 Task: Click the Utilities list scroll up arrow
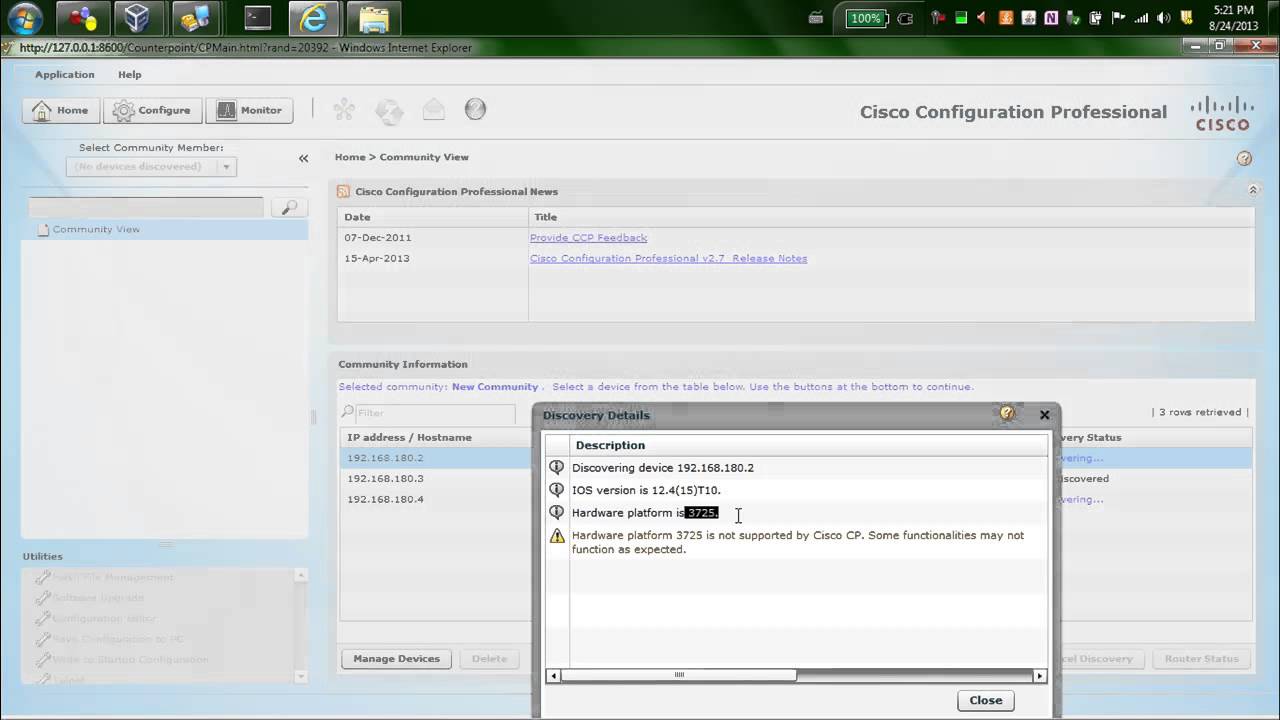click(301, 576)
